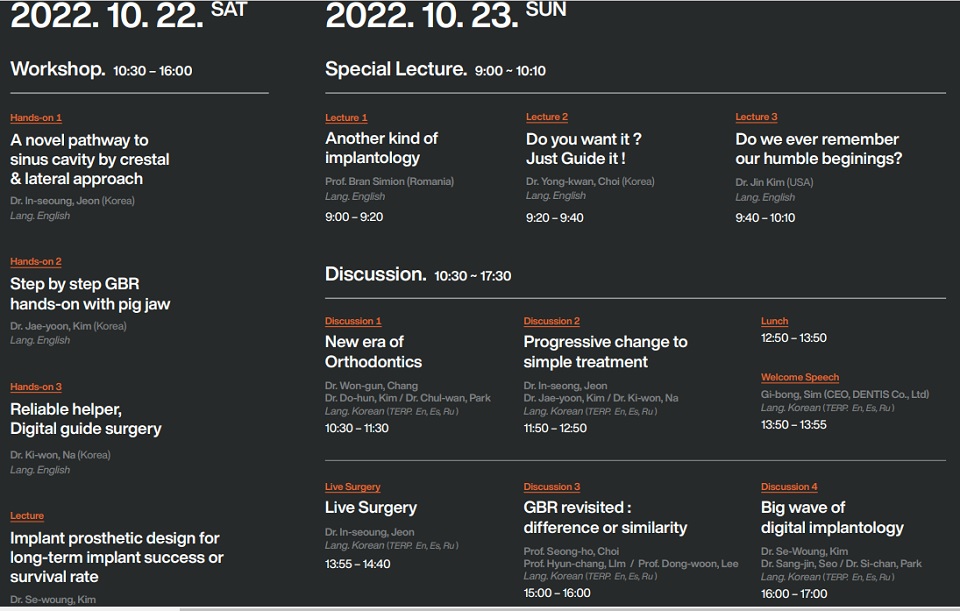
Task: Open the Lecture 1 link
Action: [346, 118]
